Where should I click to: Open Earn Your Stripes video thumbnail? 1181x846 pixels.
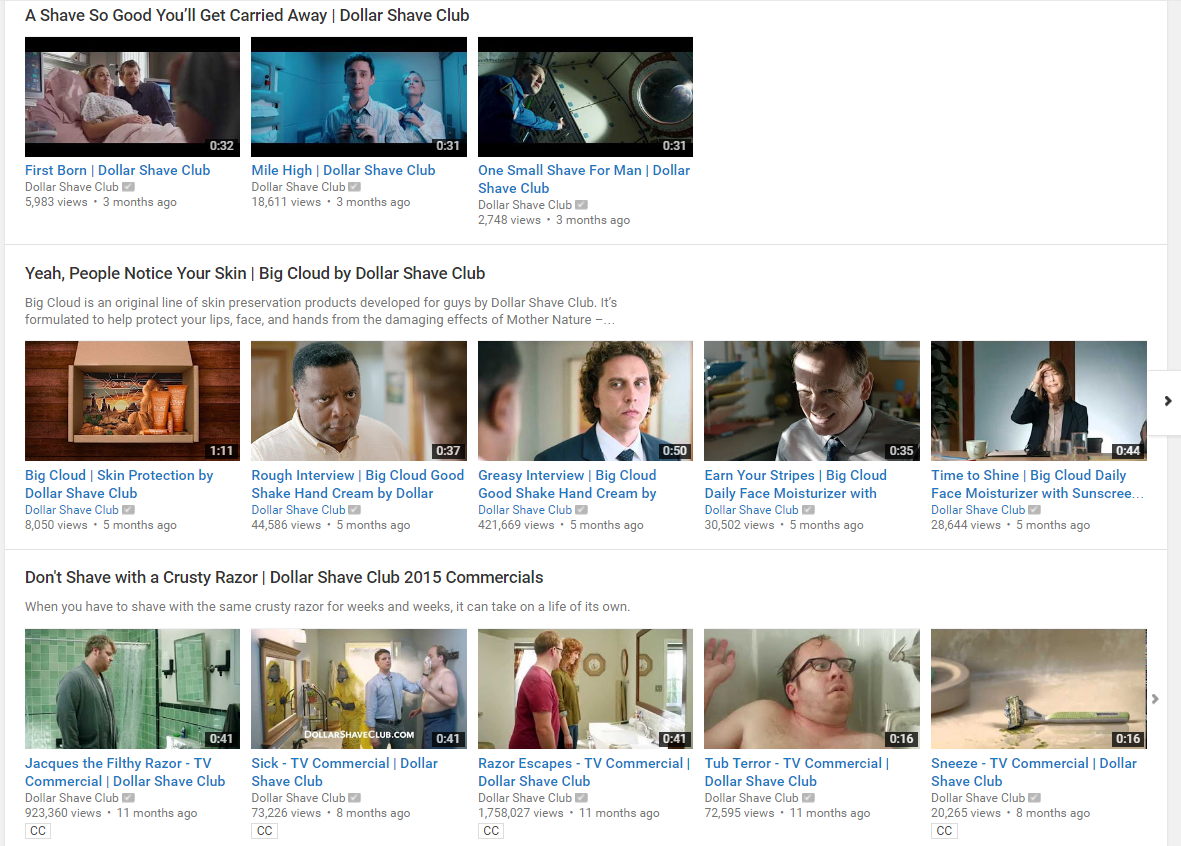coord(812,401)
